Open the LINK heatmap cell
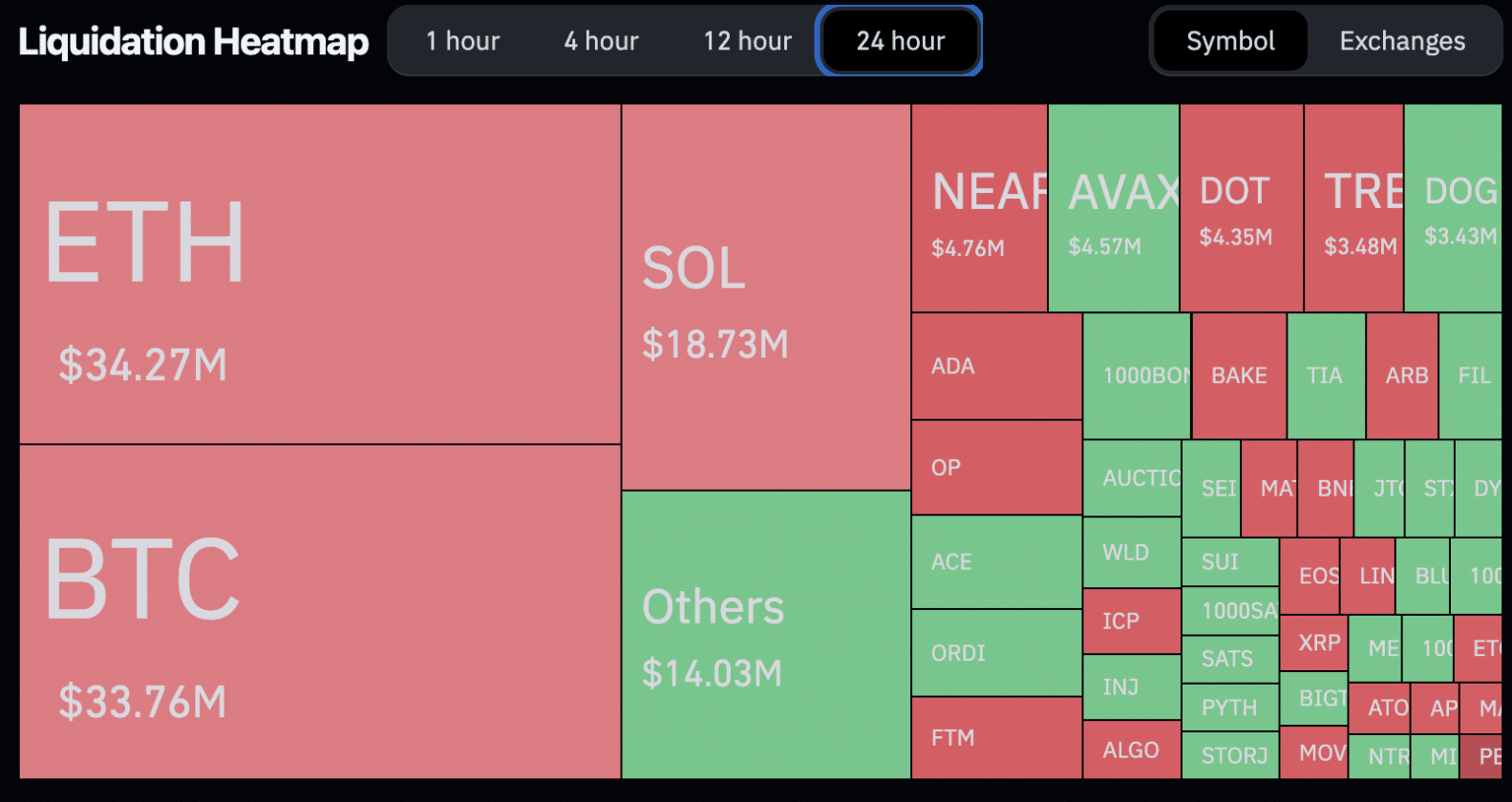The height and width of the screenshot is (802, 1512). click(x=1368, y=577)
